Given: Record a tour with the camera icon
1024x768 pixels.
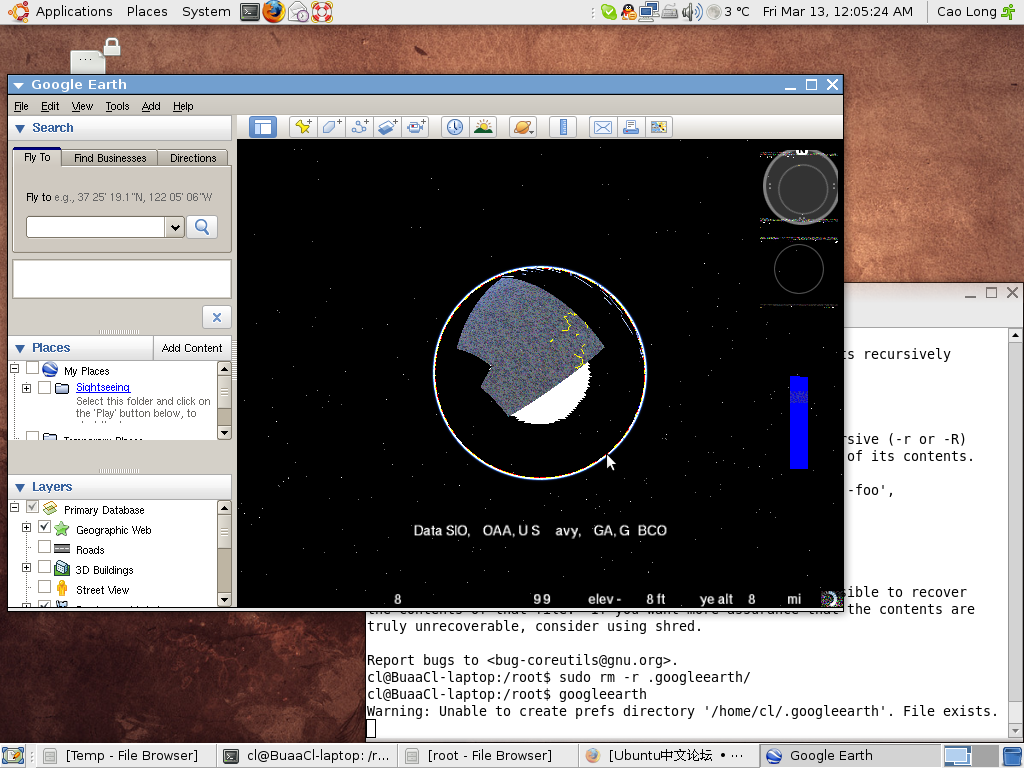Looking at the screenshot, I should (415, 127).
